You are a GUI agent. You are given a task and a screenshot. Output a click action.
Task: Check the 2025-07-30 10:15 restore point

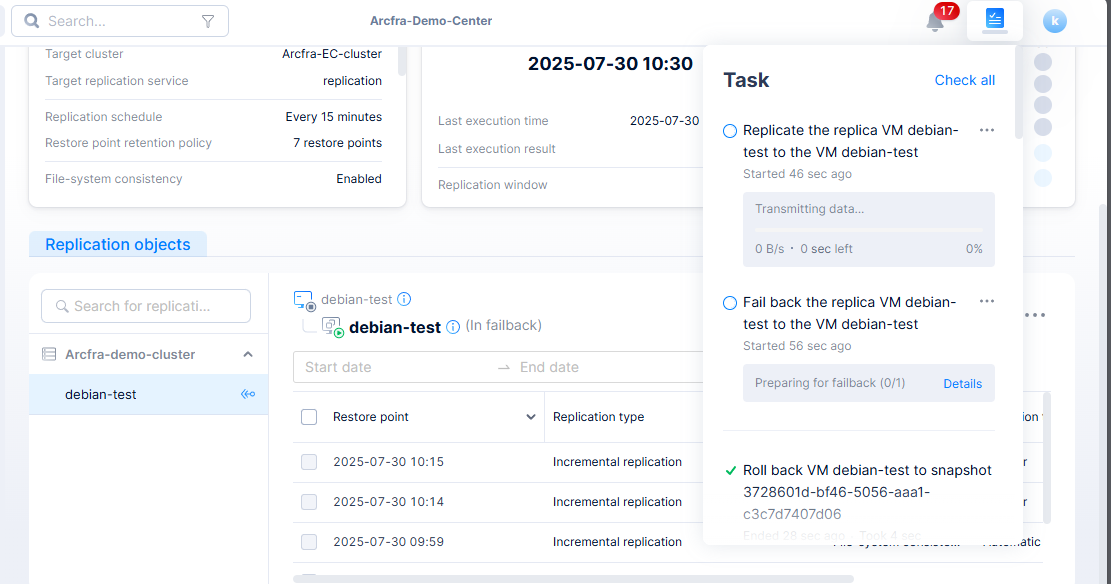click(309, 462)
